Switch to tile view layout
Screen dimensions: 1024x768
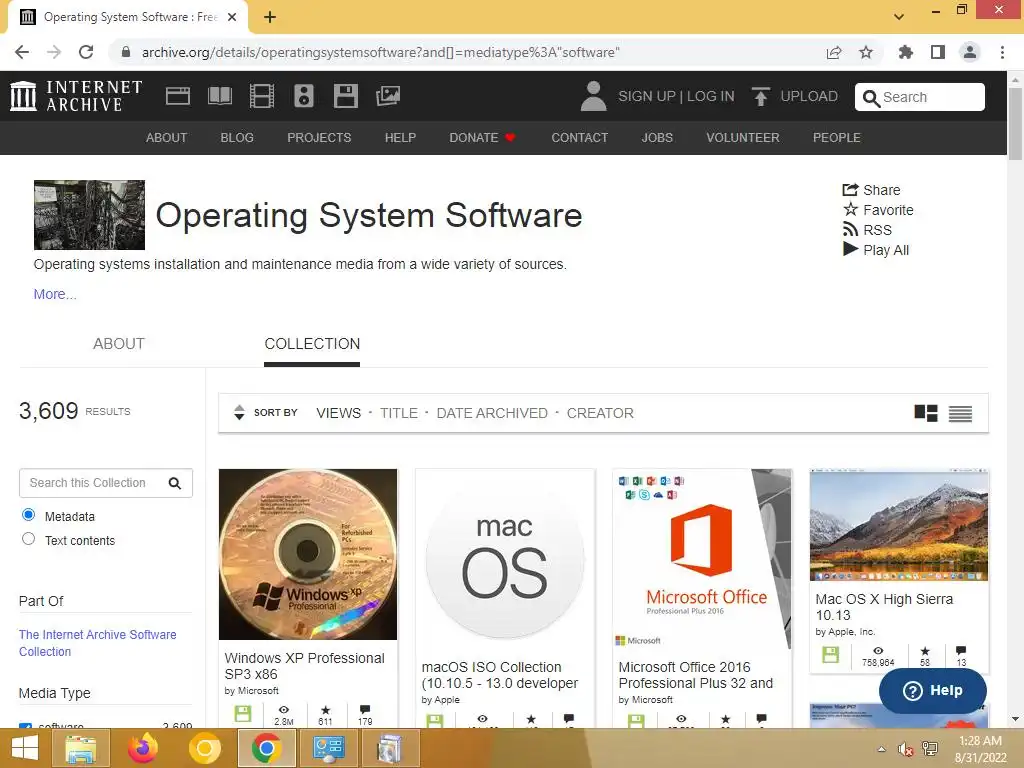(925, 413)
